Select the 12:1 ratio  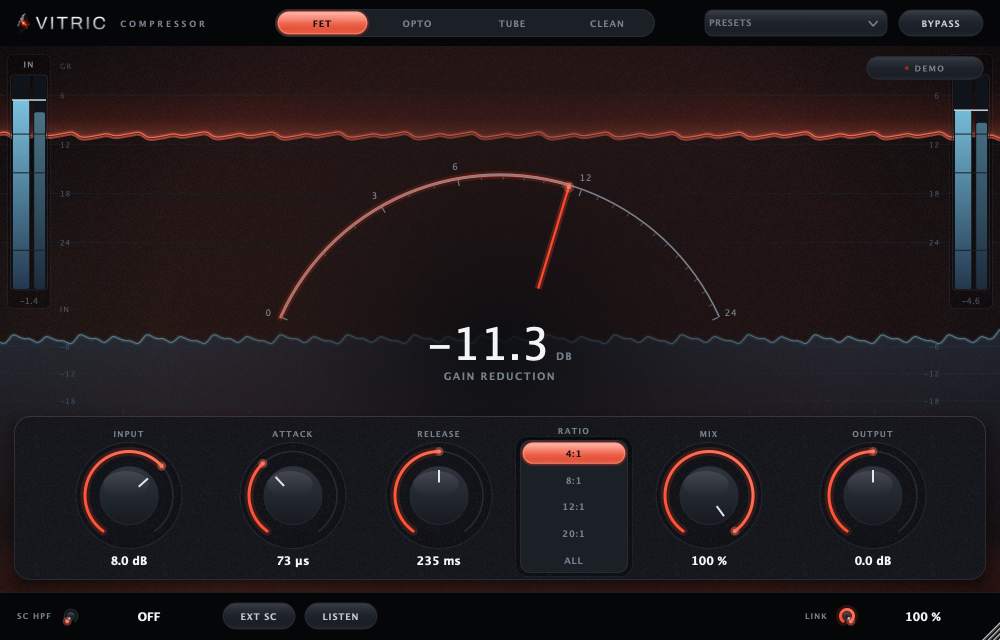[573, 507]
